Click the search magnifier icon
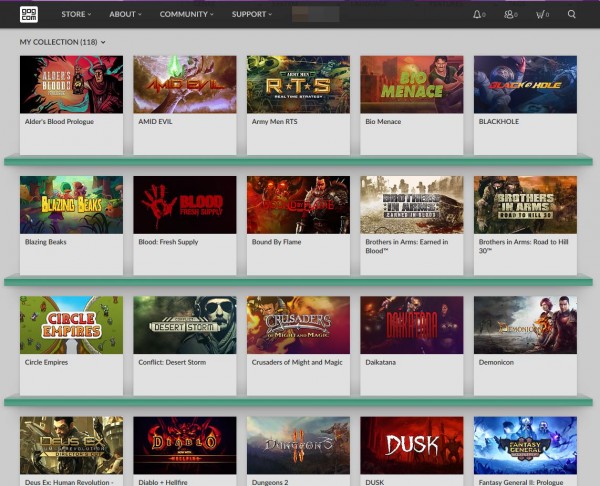Image resolution: width=600 pixels, height=486 pixels. coord(572,15)
